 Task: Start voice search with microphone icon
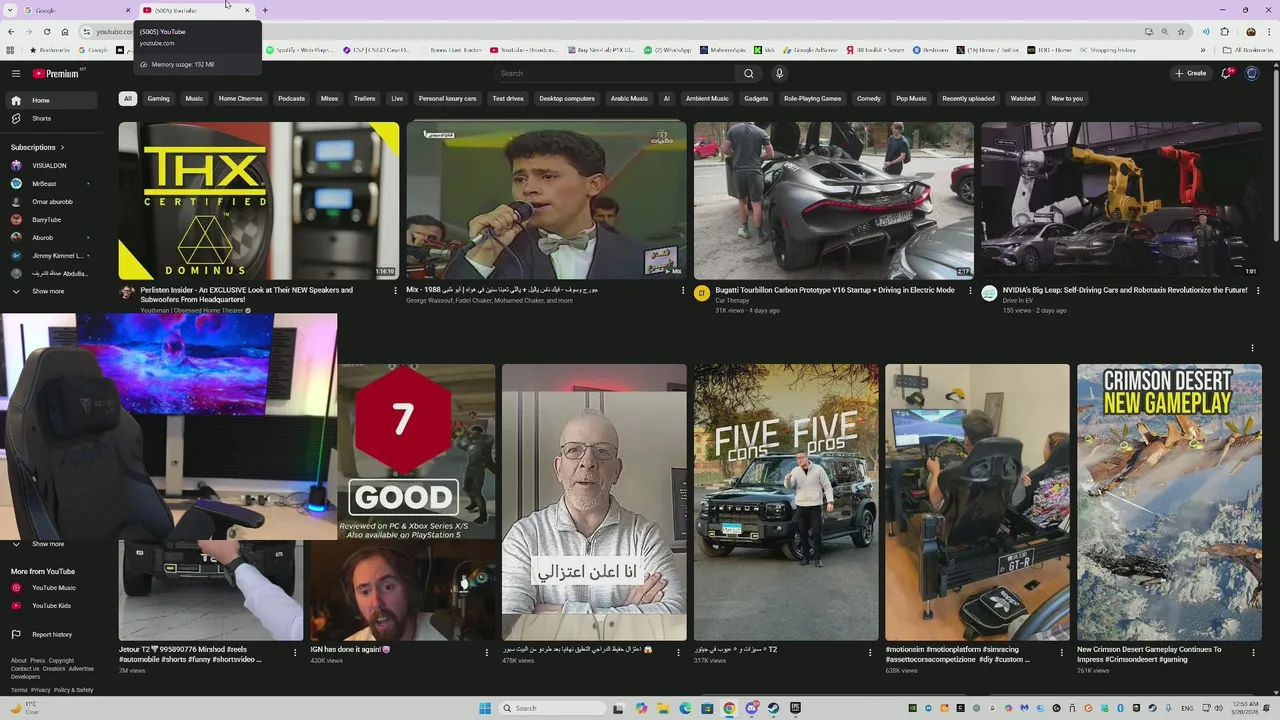[779, 73]
